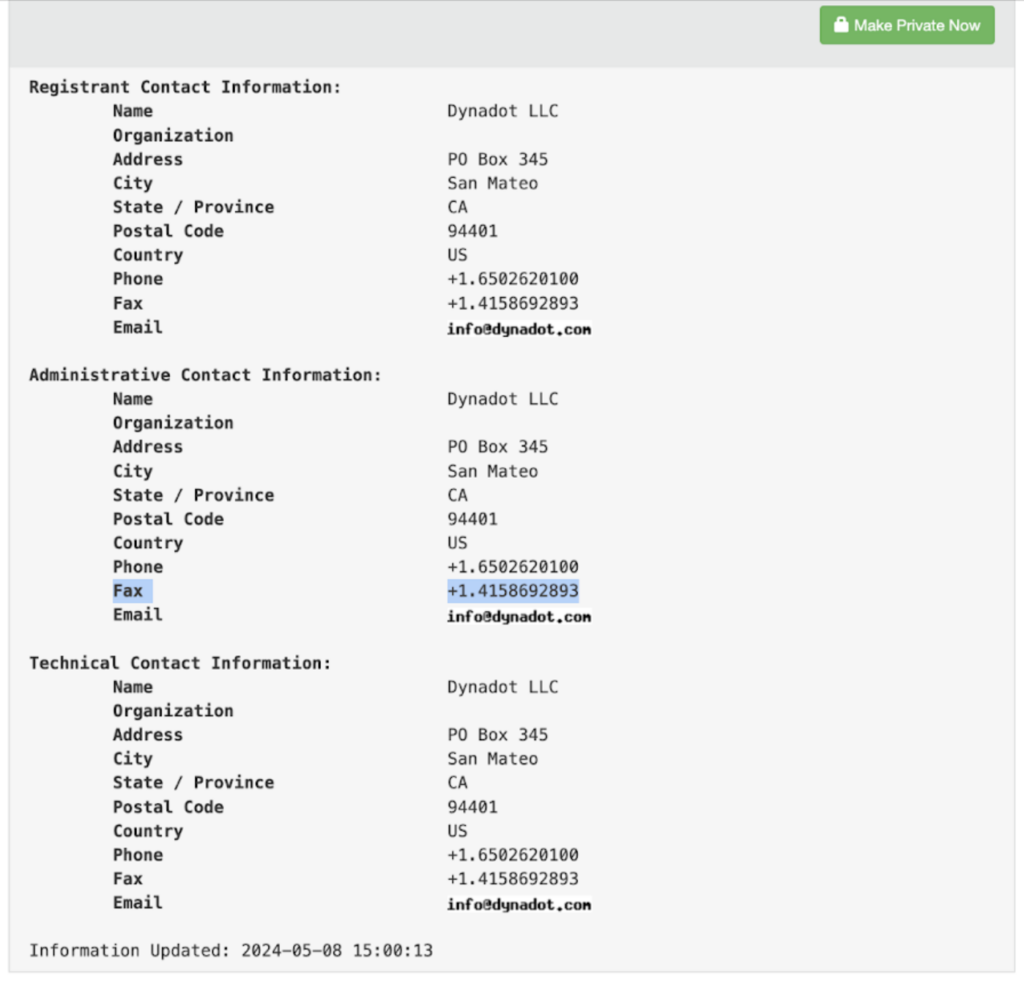1024x982 pixels.
Task: Click the Organization label under Registrant Contact
Action: pos(173,135)
